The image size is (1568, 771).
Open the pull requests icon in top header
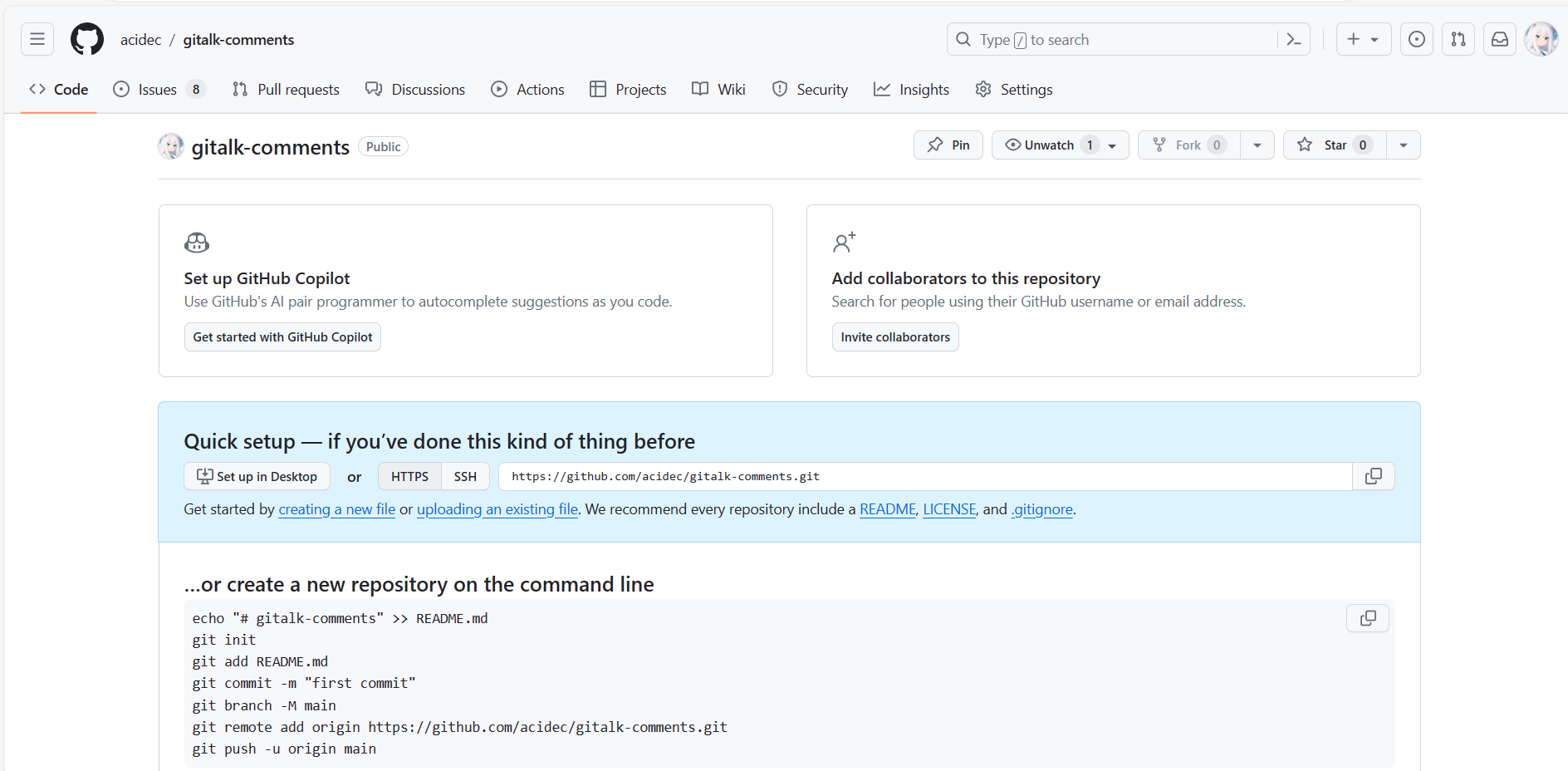coord(1458,39)
